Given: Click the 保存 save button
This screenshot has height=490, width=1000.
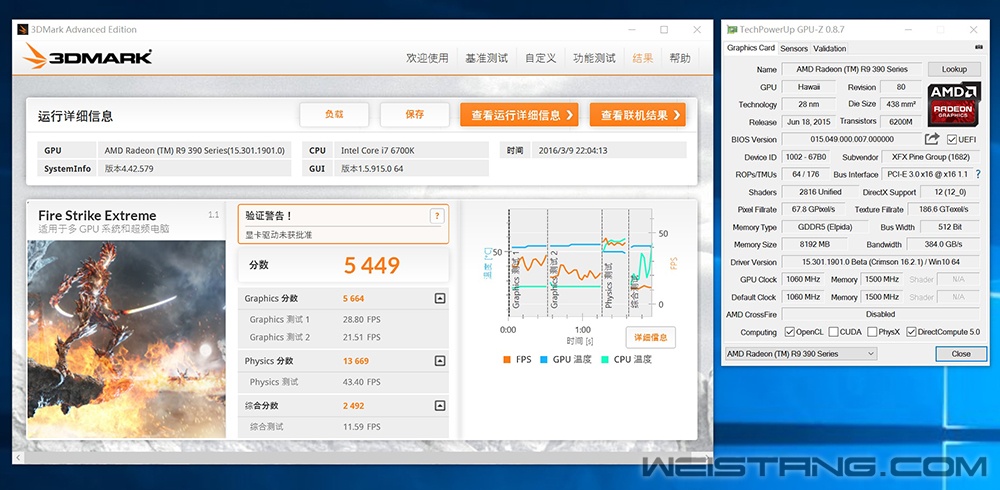Looking at the screenshot, I should (415, 115).
